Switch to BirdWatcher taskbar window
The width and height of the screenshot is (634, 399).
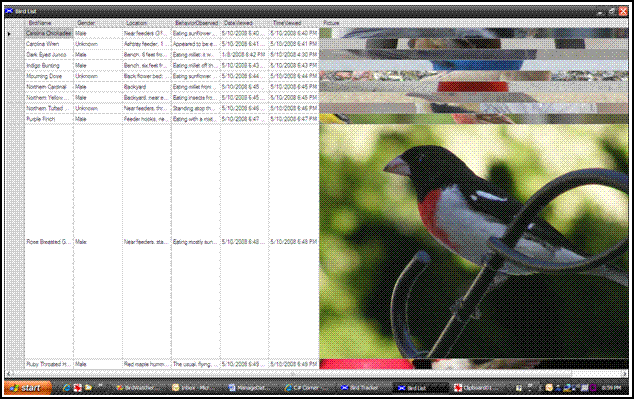138,388
